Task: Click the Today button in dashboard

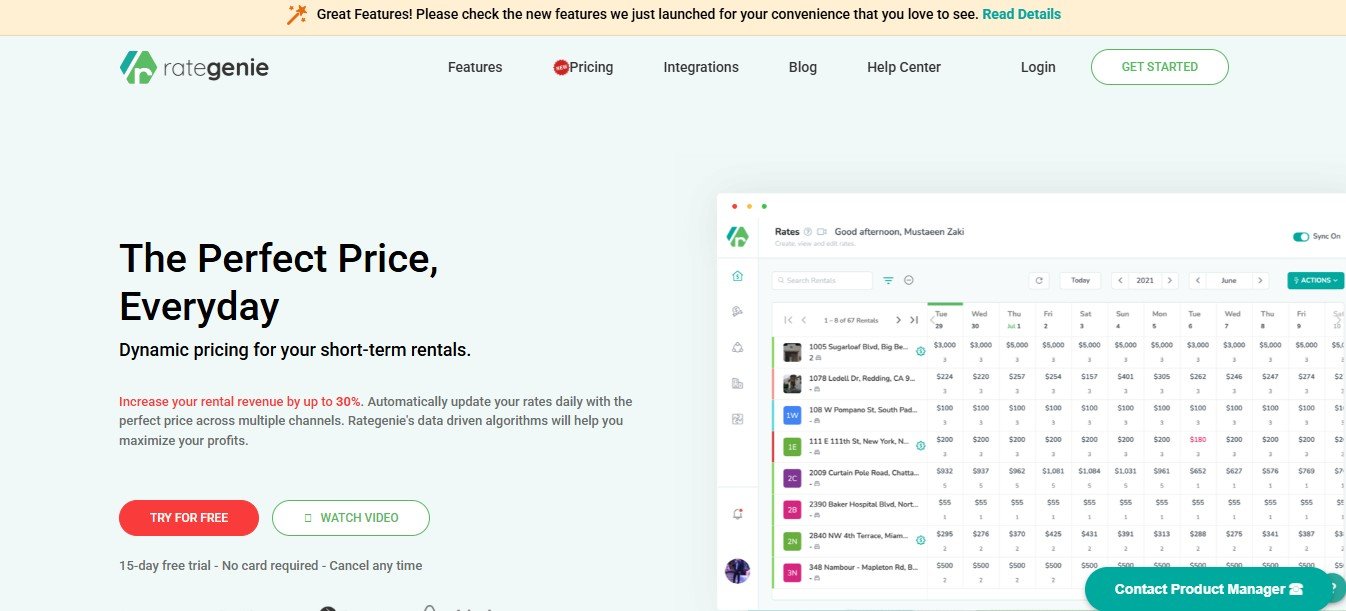Action: (x=1080, y=281)
